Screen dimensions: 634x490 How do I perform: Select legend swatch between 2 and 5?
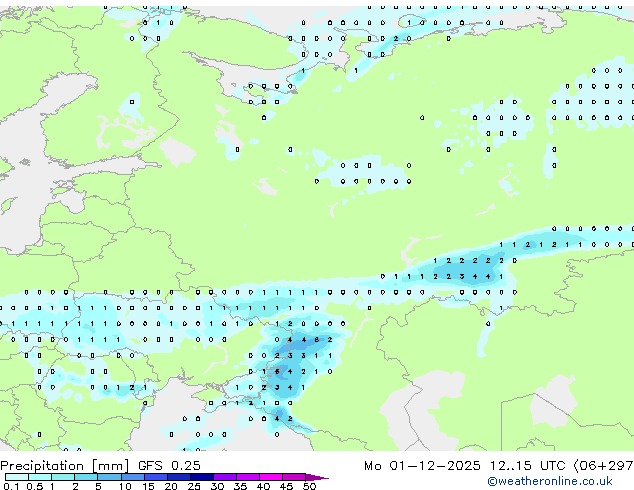(x=86, y=477)
